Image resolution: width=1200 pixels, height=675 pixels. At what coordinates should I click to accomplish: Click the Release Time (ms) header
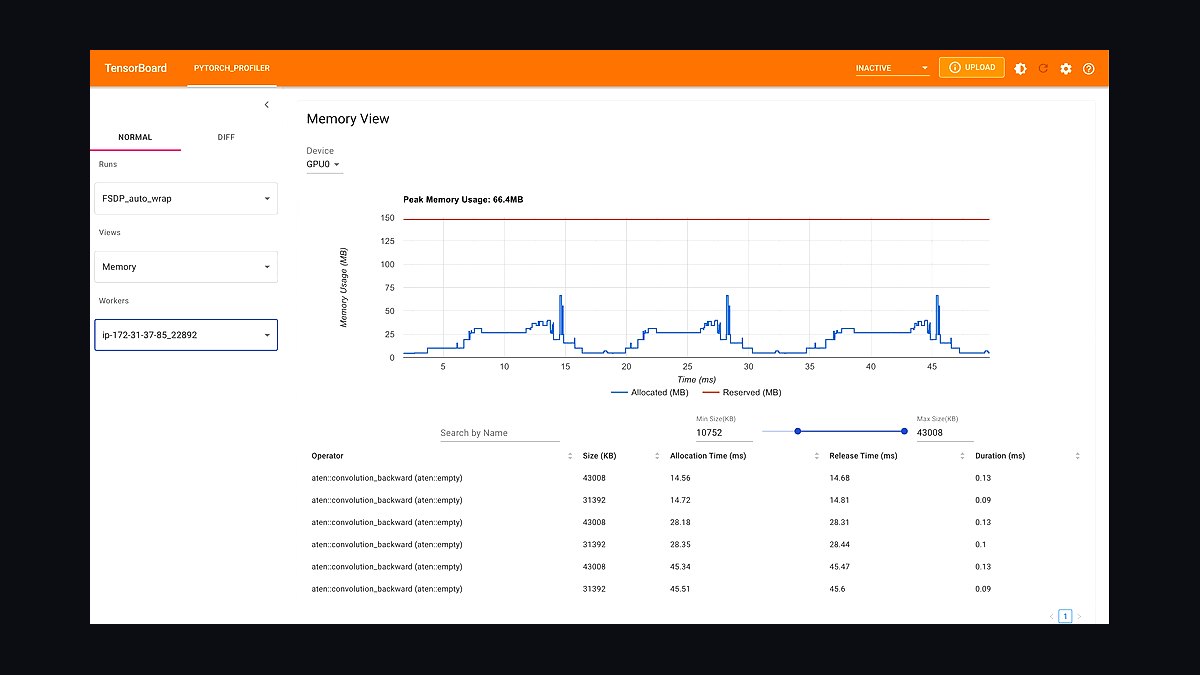[863, 456]
